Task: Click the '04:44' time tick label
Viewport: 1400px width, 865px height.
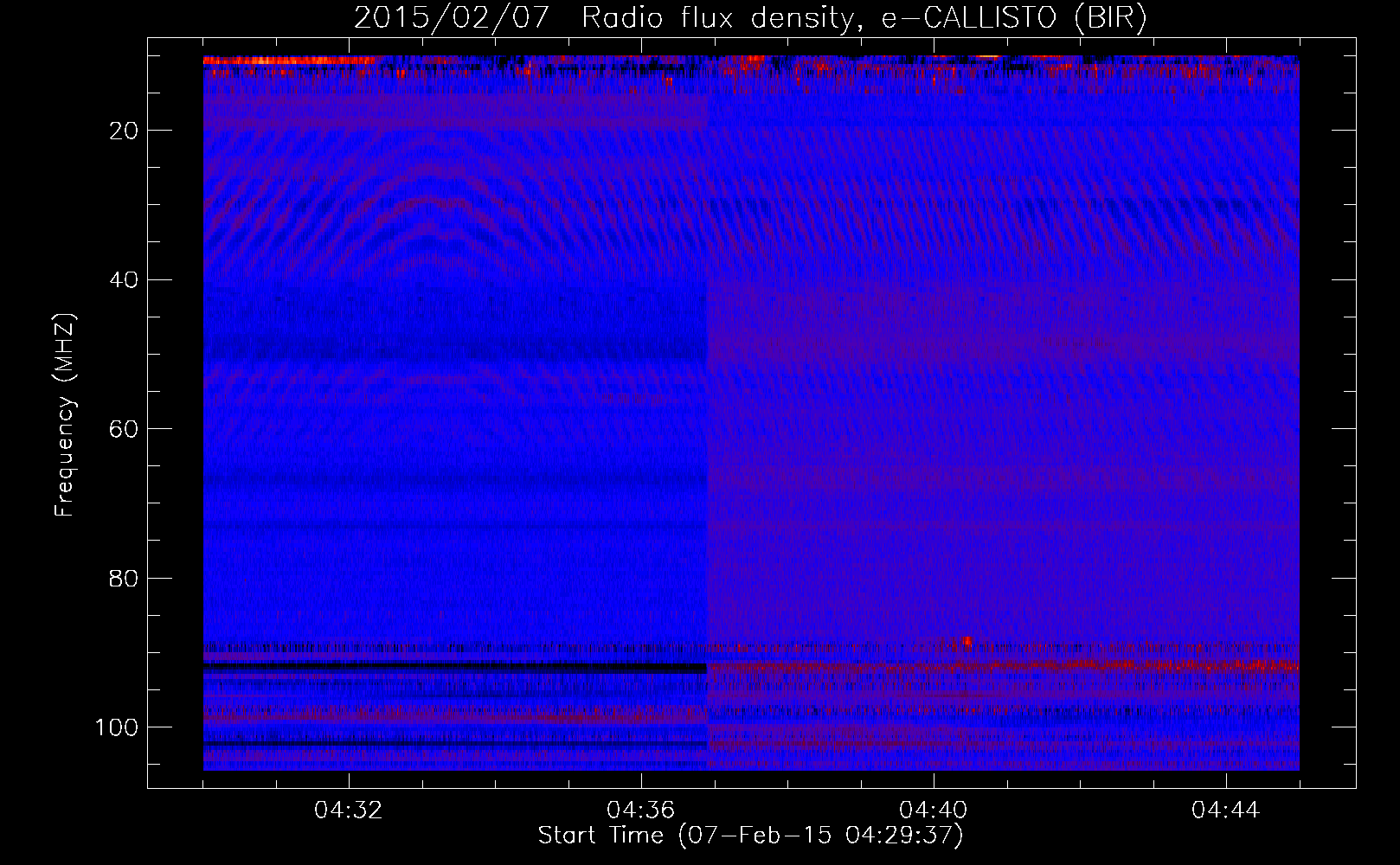Action: pos(1226,811)
